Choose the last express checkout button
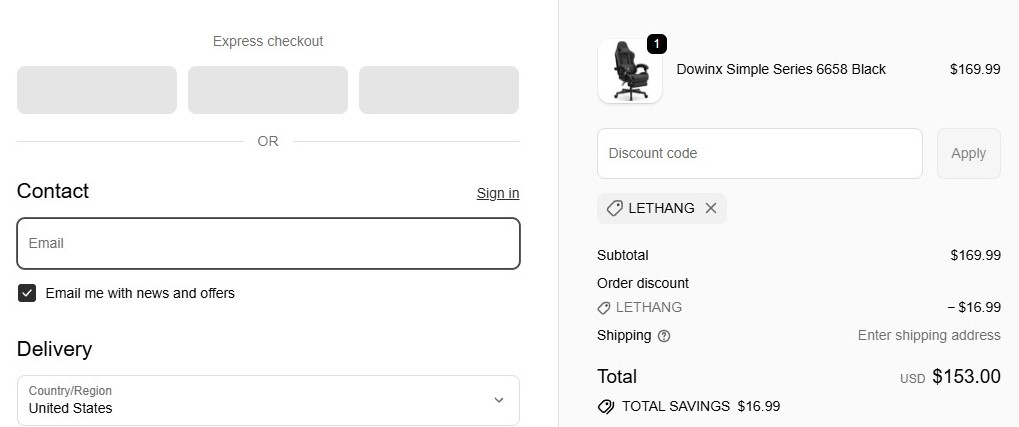 pos(439,90)
